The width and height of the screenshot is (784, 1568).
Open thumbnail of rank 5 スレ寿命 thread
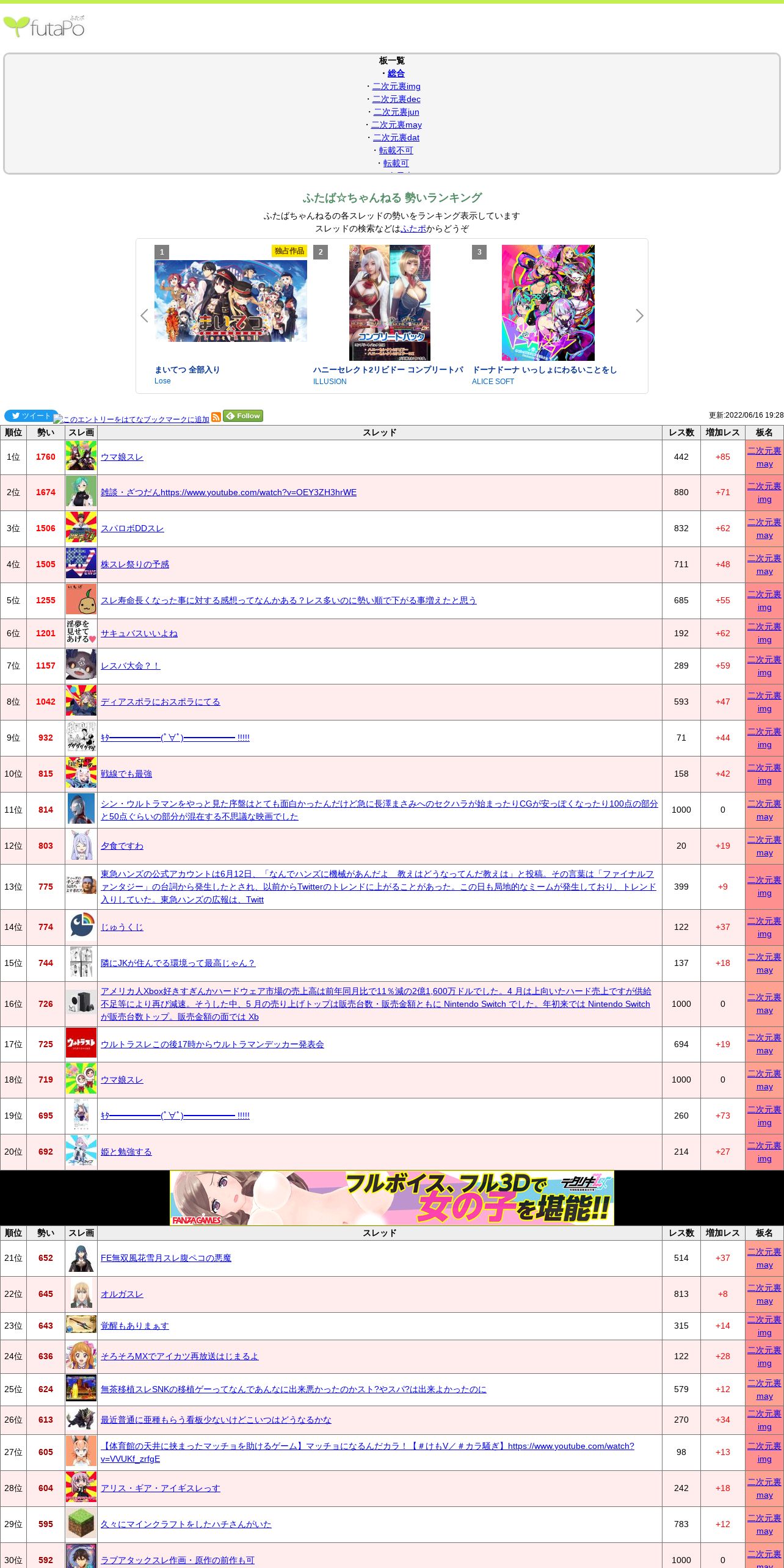(81, 600)
